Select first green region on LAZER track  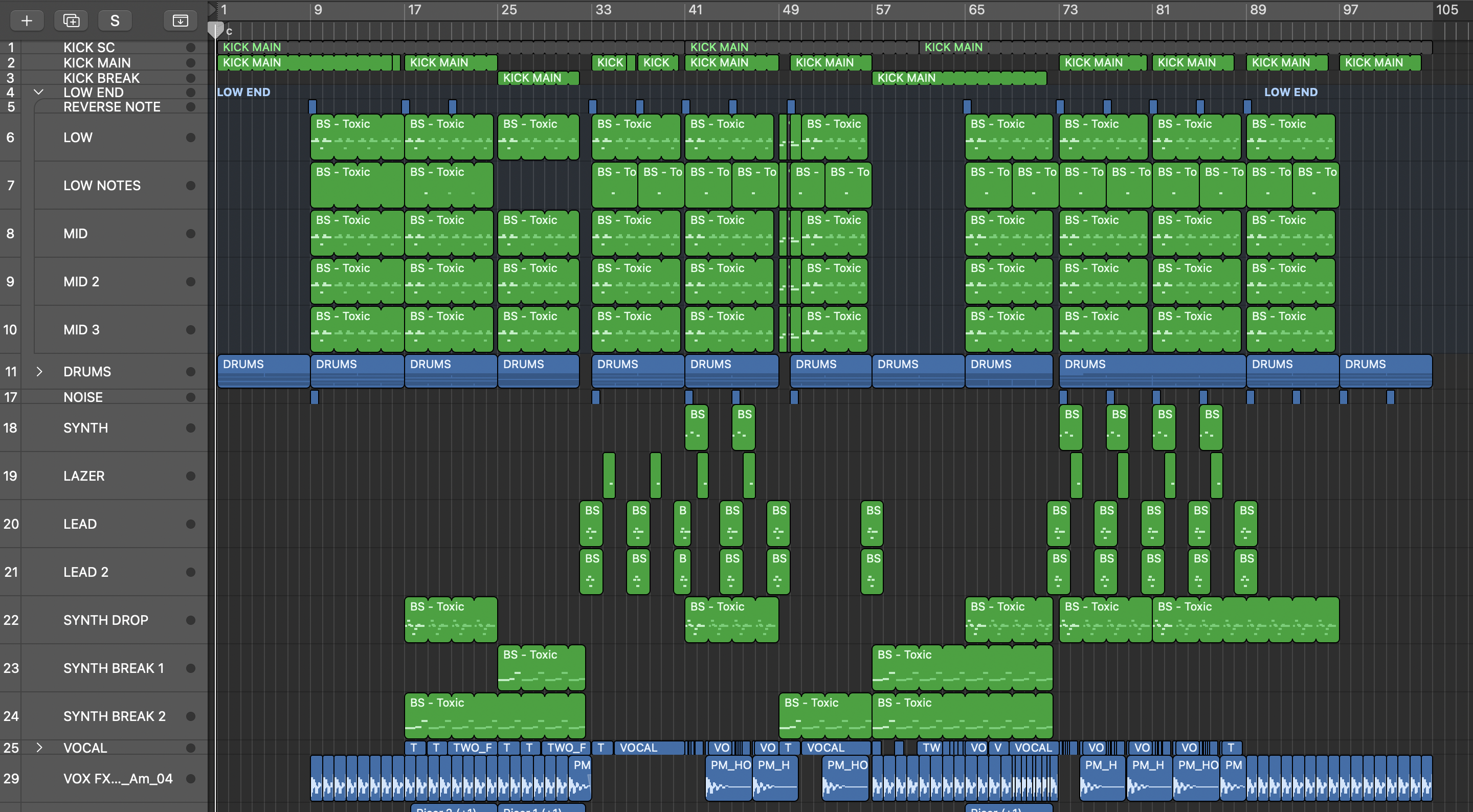(x=609, y=476)
